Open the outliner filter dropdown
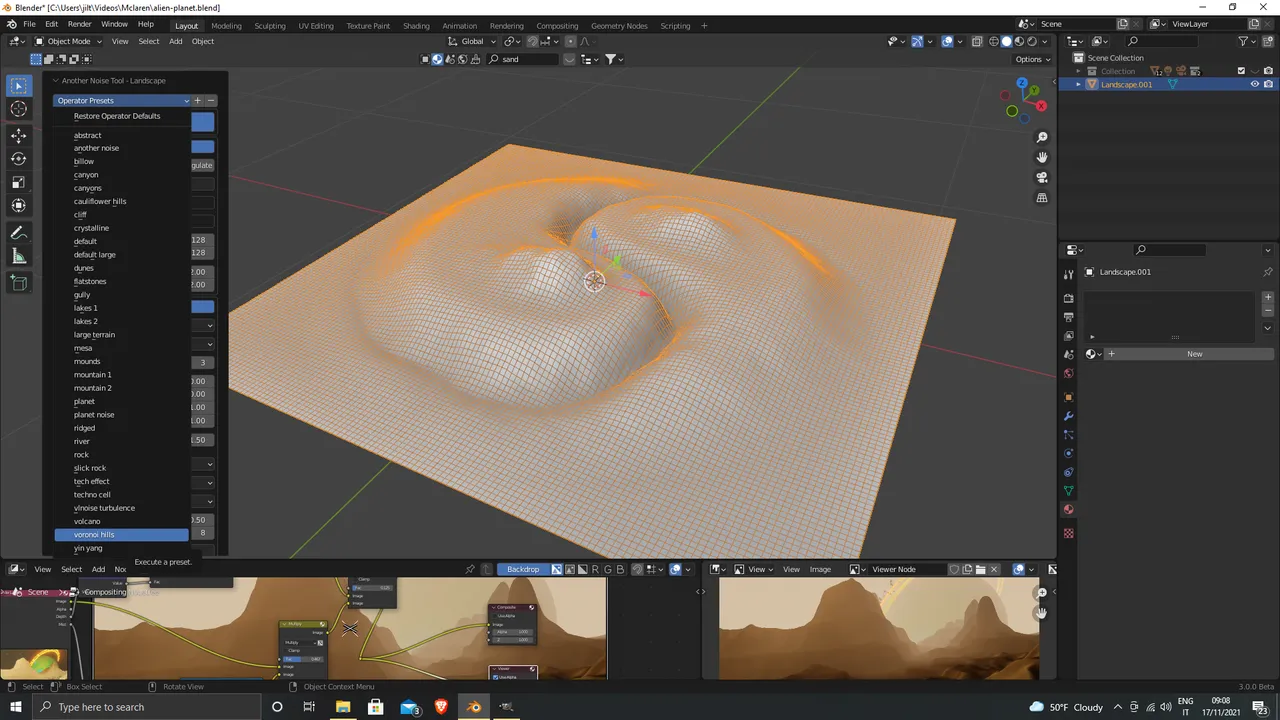The height and width of the screenshot is (720, 1280). point(1247,41)
